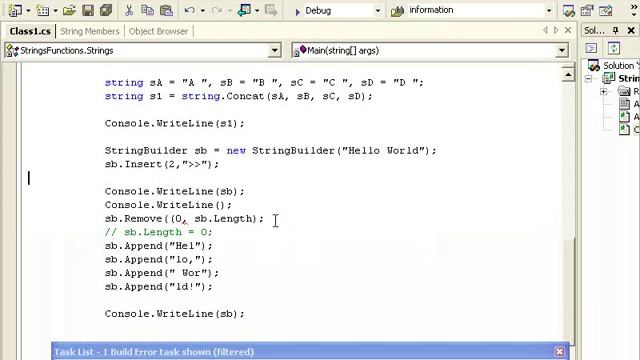Select the References folder icon
640x360 pixels.
(624, 91)
